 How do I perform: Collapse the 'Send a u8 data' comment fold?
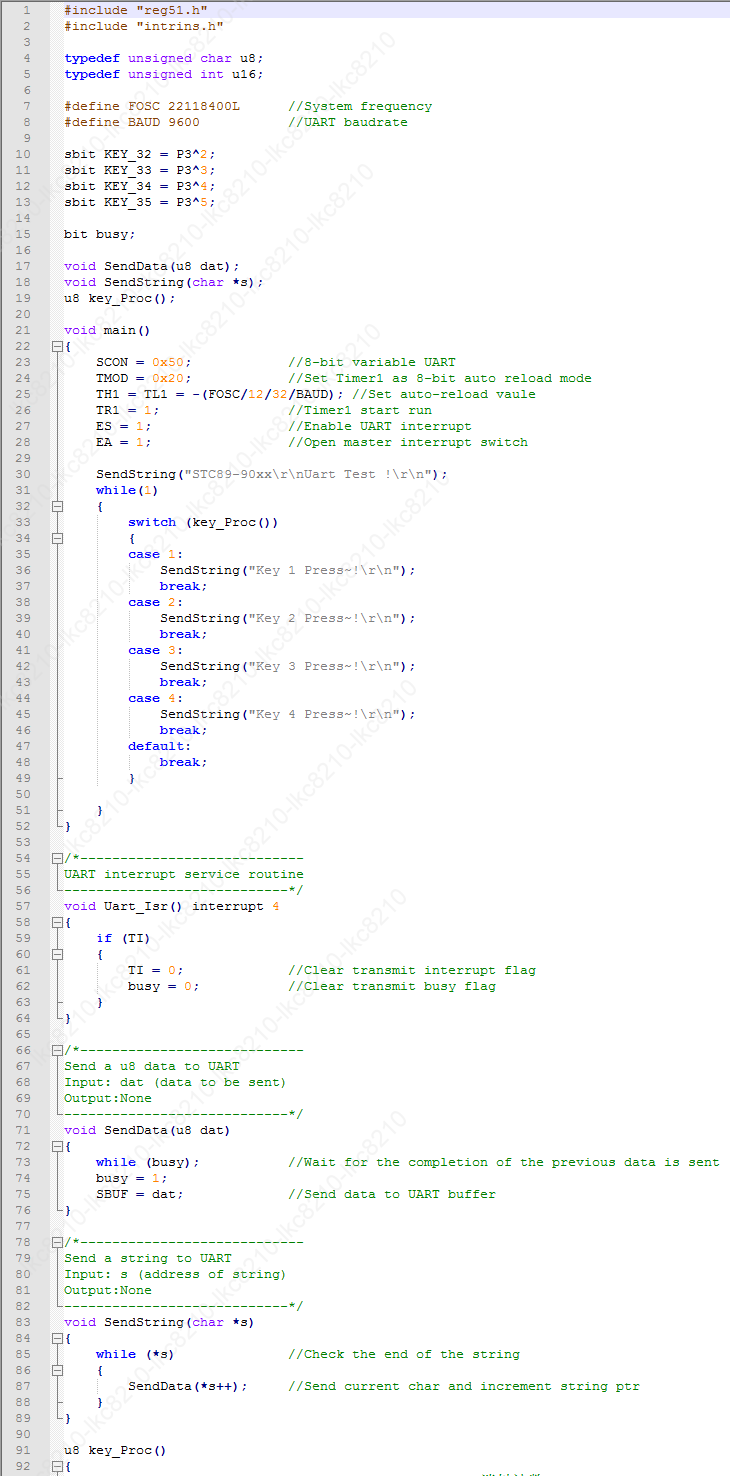(56, 1050)
